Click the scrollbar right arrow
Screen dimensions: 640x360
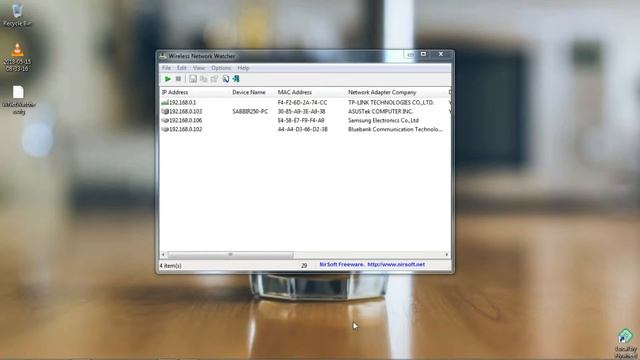(x=447, y=255)
